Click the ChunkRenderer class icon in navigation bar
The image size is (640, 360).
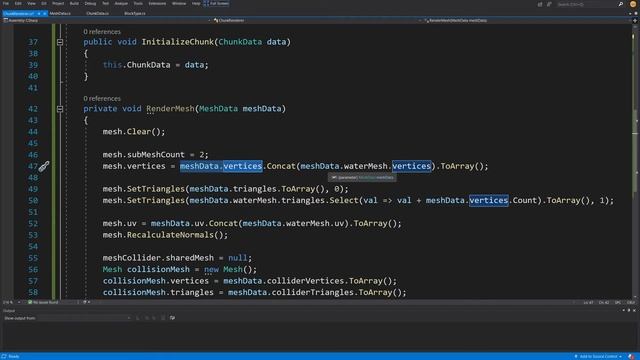[216, 20]
